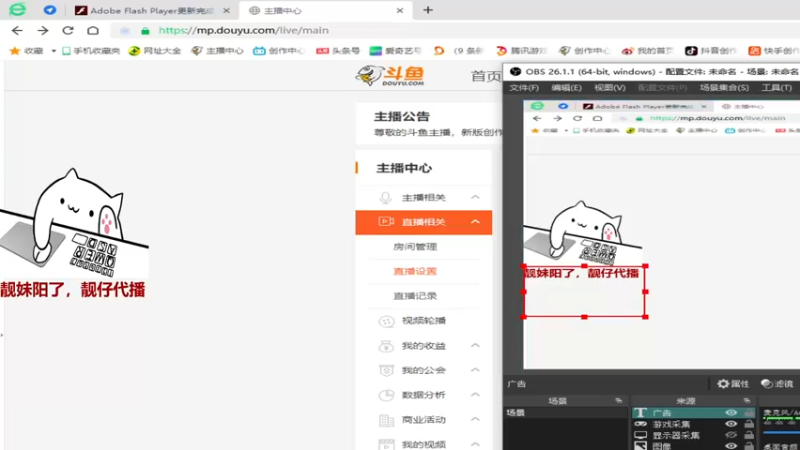Lock the 显示器采集 source

(x=749, y=435)
